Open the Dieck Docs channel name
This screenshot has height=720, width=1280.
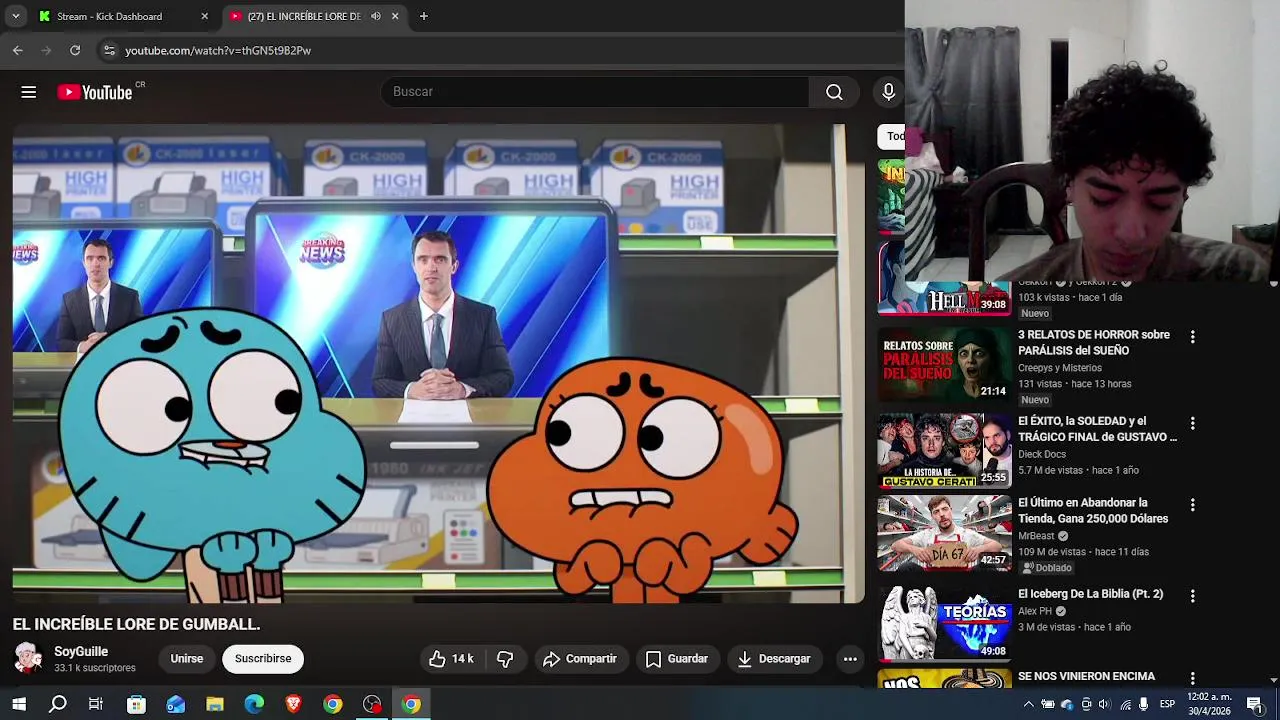[1042, 454]
